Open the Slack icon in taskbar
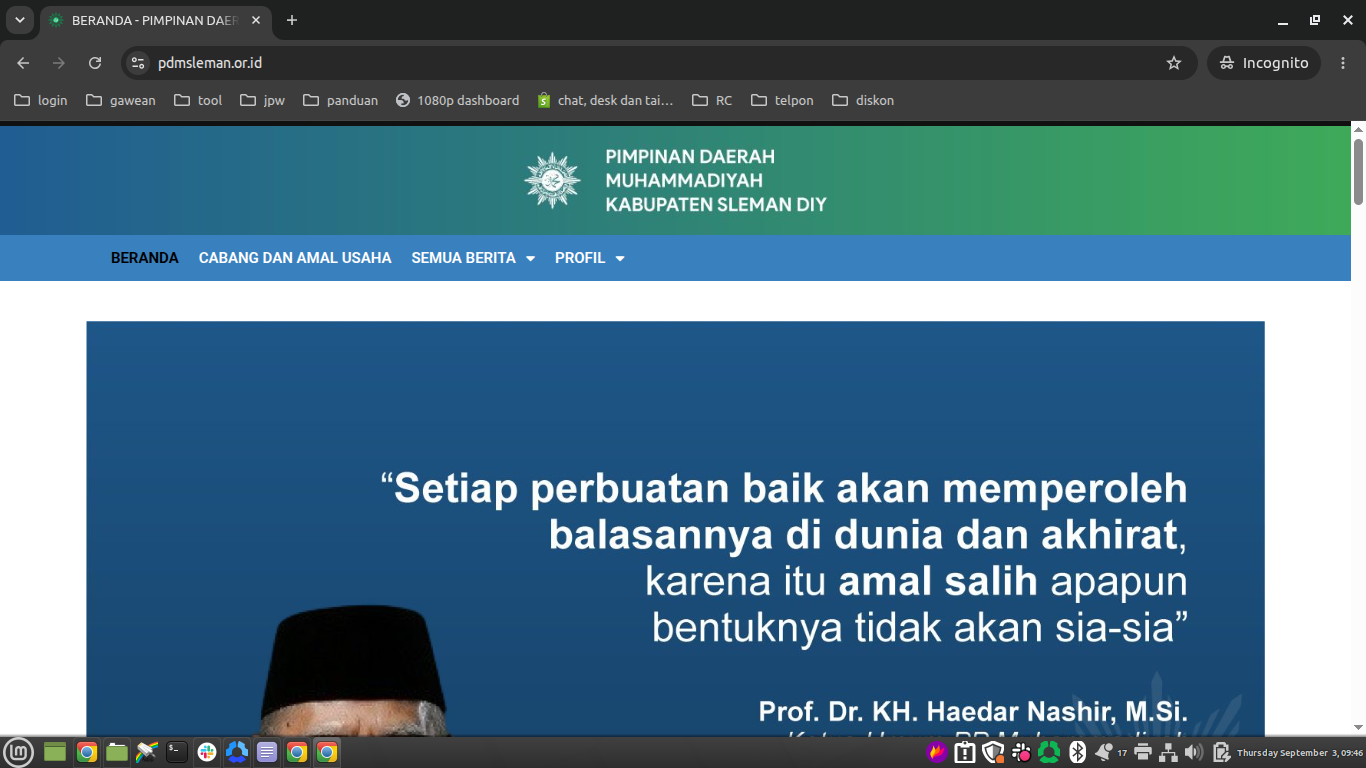Viewport: 1366px width, 768px height. 207,752
